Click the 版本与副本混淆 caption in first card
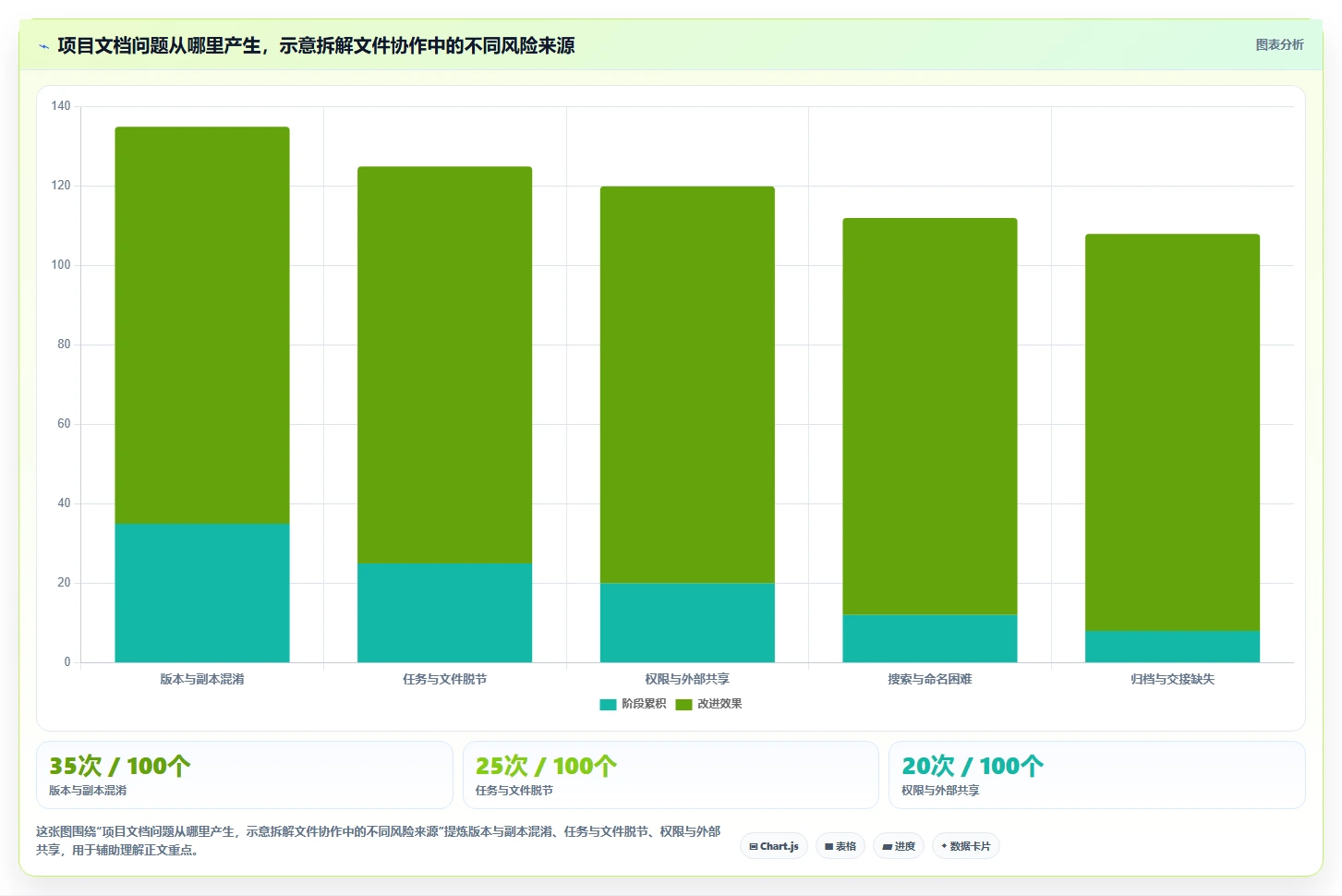1342x896 pixels. point(88,791)
